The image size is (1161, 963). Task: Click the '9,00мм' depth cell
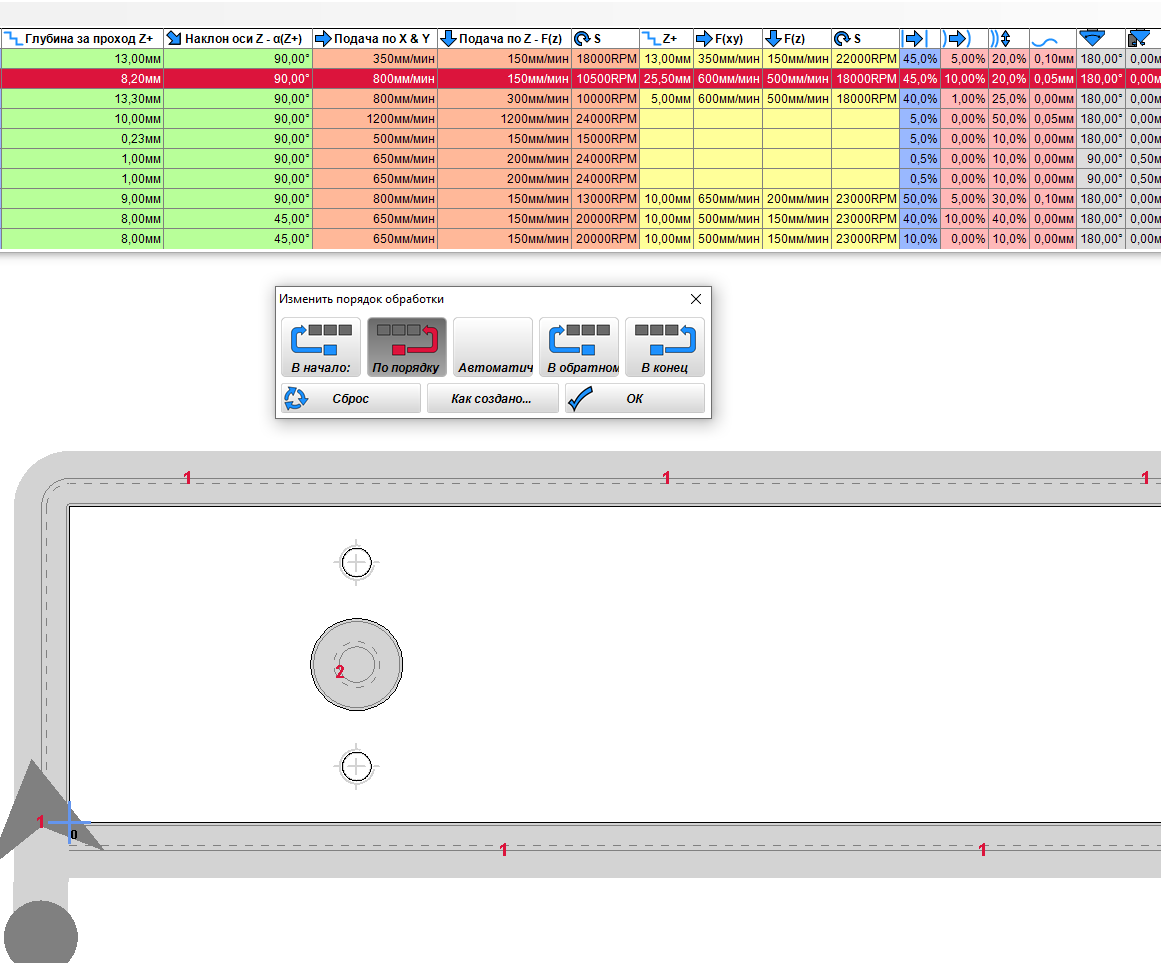pos(82,198)
